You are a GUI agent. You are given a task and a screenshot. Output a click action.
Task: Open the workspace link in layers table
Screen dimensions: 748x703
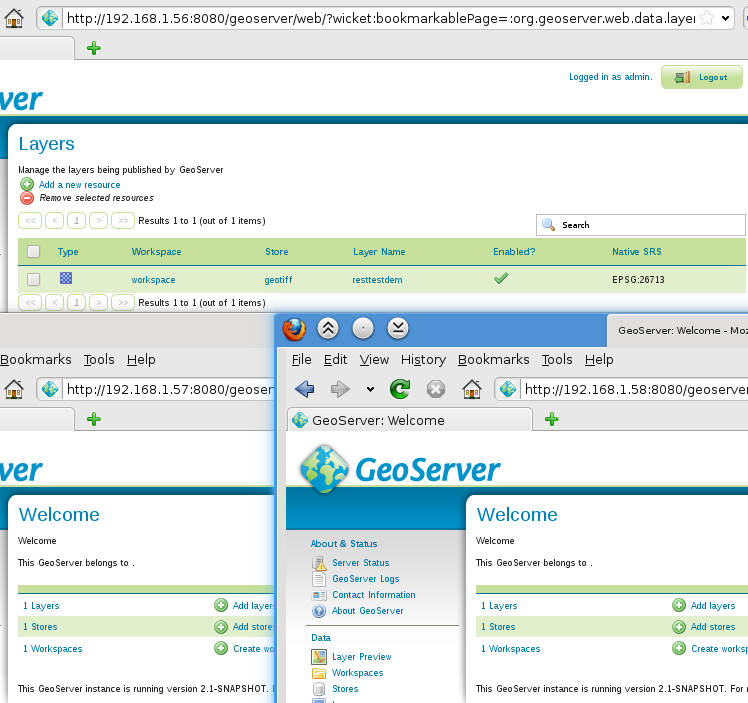click(153, 279)
